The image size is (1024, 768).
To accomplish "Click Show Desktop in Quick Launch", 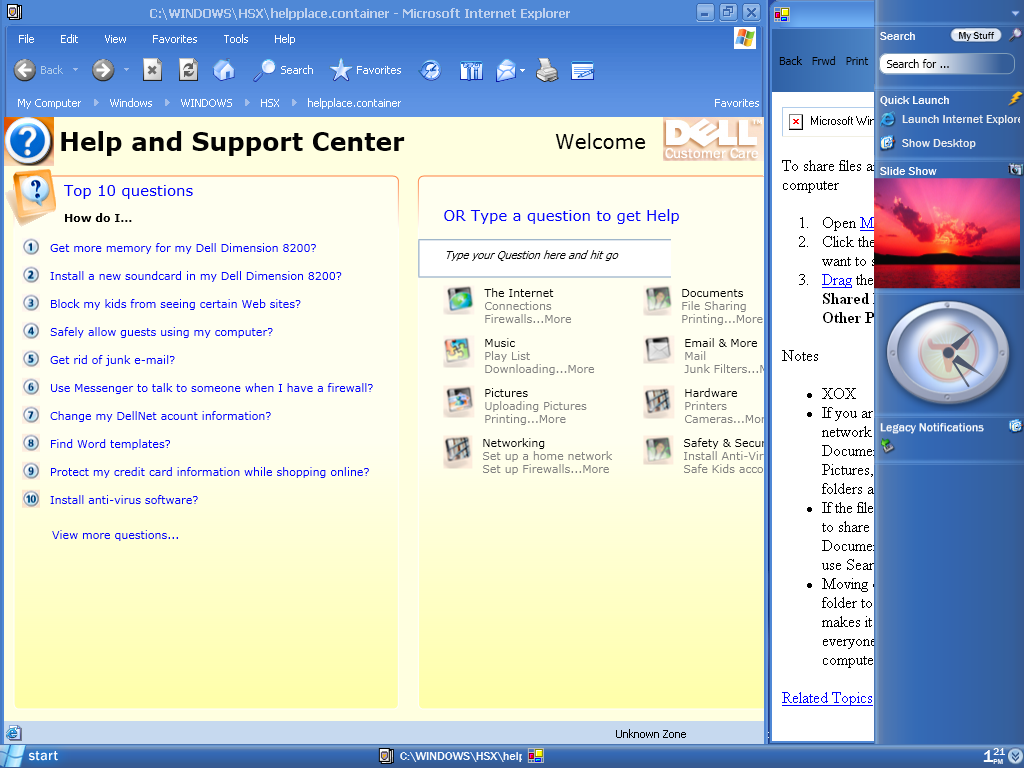I will (928, 143).
